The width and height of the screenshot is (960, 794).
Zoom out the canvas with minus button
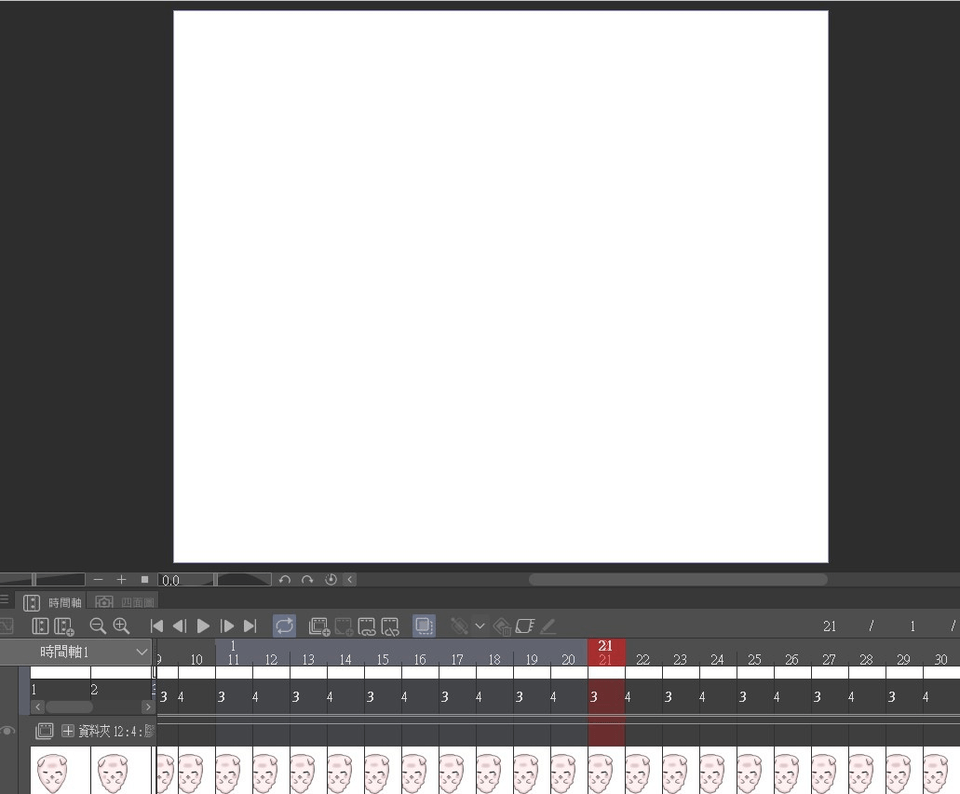(x=99, y=579)
